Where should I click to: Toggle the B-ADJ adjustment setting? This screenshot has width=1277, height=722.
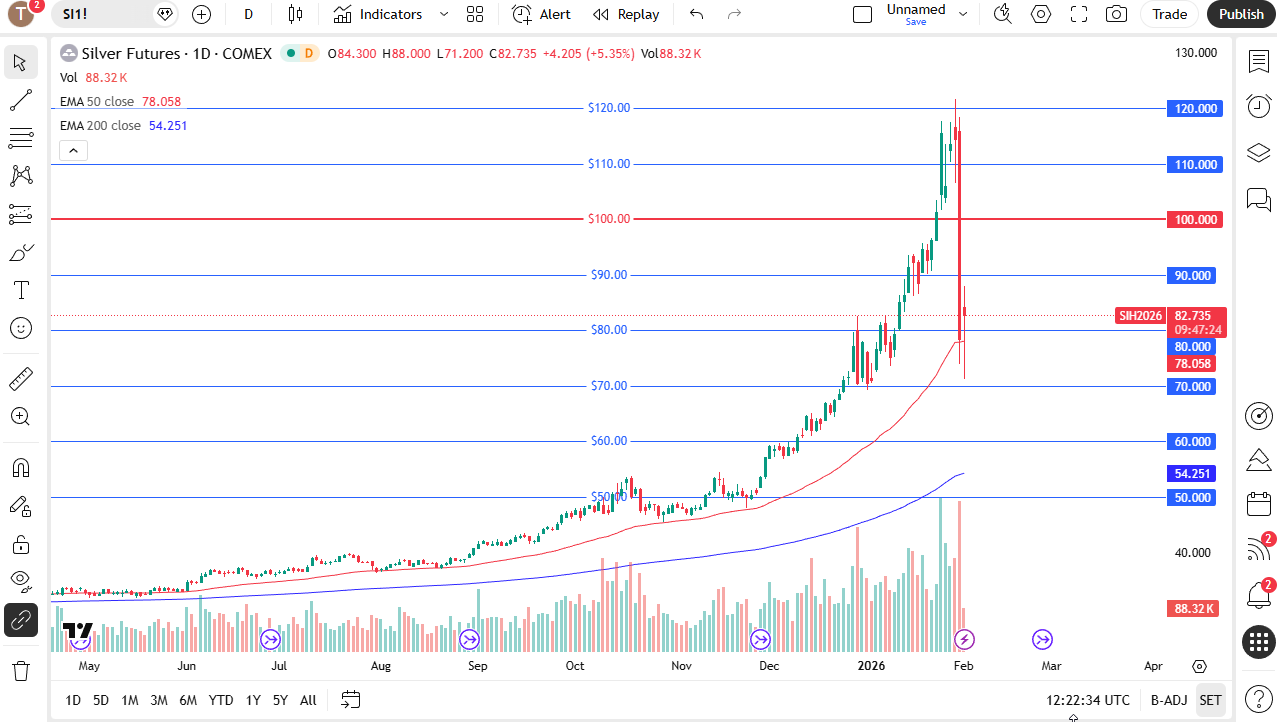pyautogui.click(x=1168, y=700)
